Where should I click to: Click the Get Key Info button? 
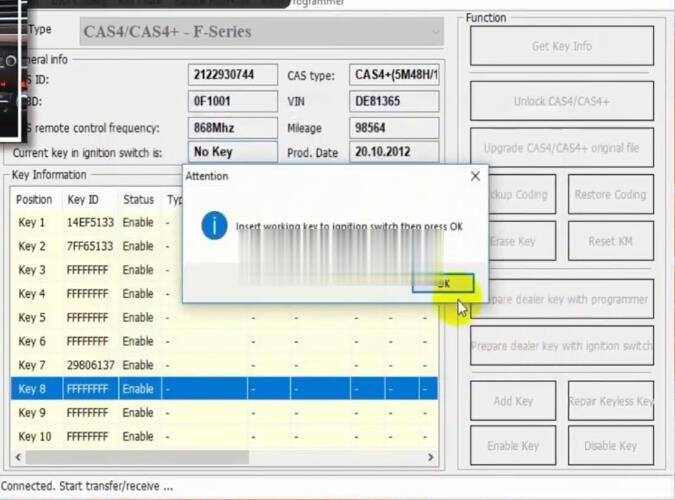(562, 46)
